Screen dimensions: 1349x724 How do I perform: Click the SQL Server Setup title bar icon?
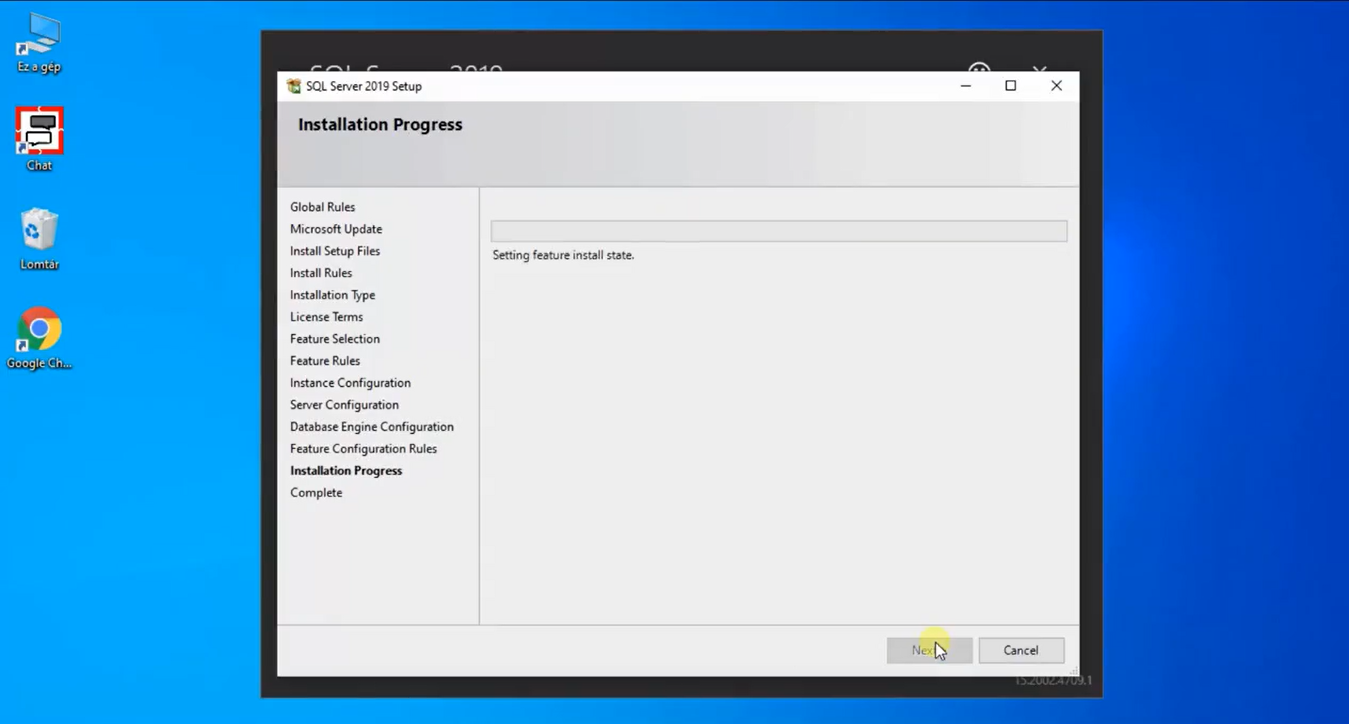[294, 86]
